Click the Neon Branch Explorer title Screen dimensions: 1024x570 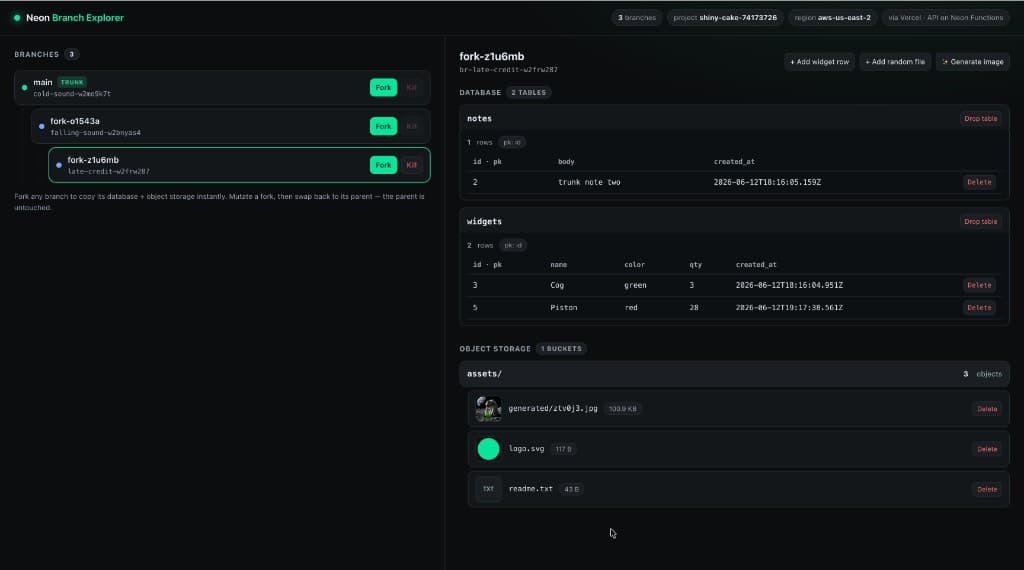(74, 18)
